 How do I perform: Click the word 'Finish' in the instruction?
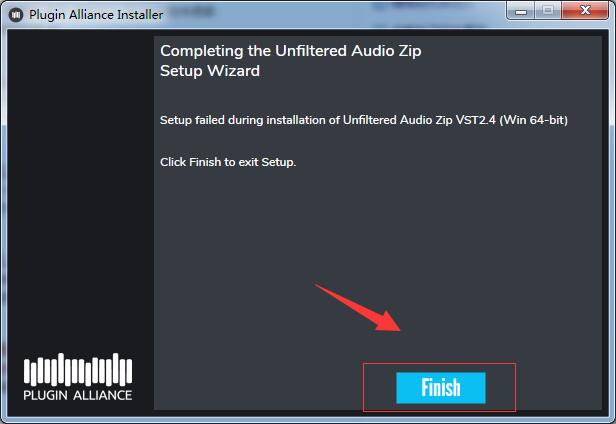tap(205, 162)
